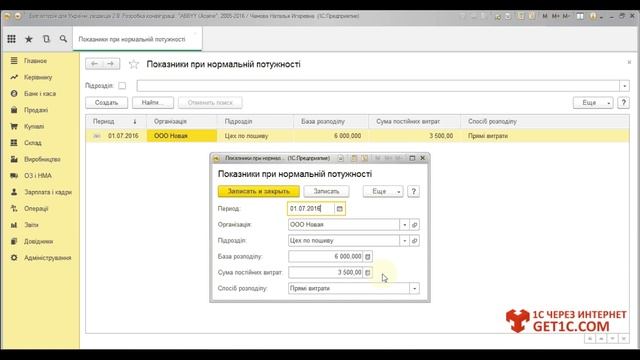
Task: Open the Адміністрування section
Action: point(47,258)
